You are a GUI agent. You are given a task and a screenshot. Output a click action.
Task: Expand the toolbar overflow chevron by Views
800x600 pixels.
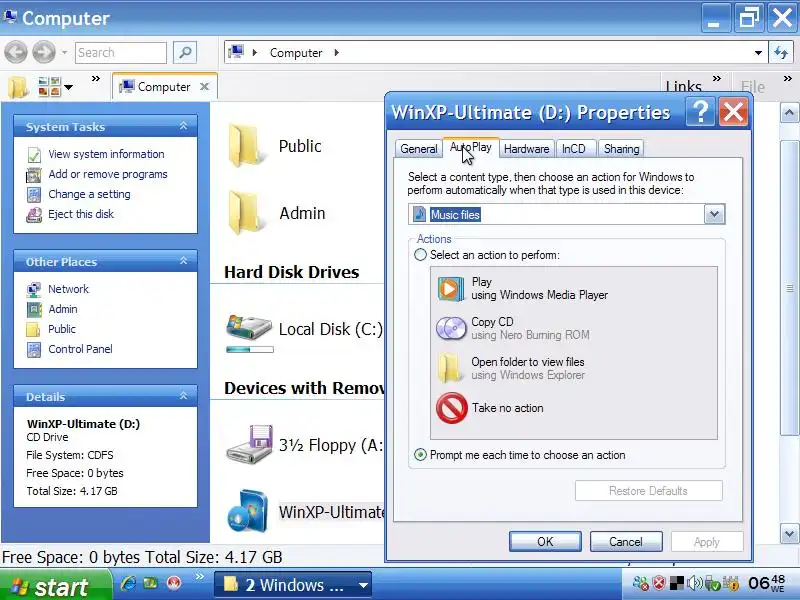pos(95,79)
